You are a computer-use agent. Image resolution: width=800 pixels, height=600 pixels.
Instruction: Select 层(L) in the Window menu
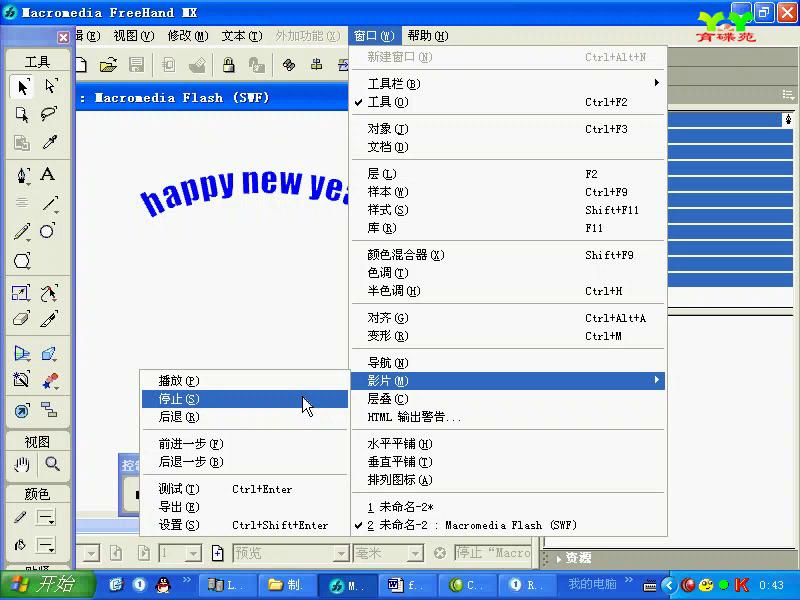click(509, 174)
